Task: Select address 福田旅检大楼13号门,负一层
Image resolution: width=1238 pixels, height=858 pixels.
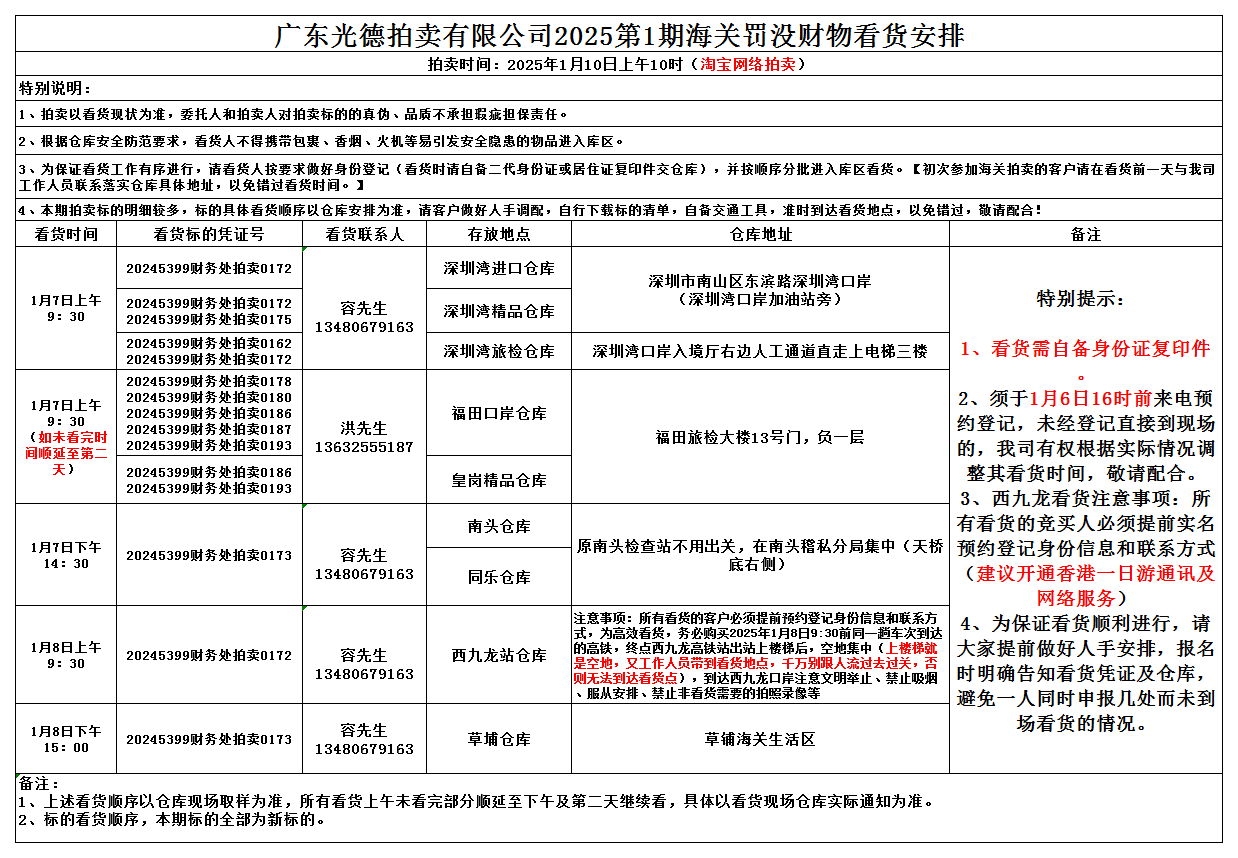Action: tap(760, 436)
